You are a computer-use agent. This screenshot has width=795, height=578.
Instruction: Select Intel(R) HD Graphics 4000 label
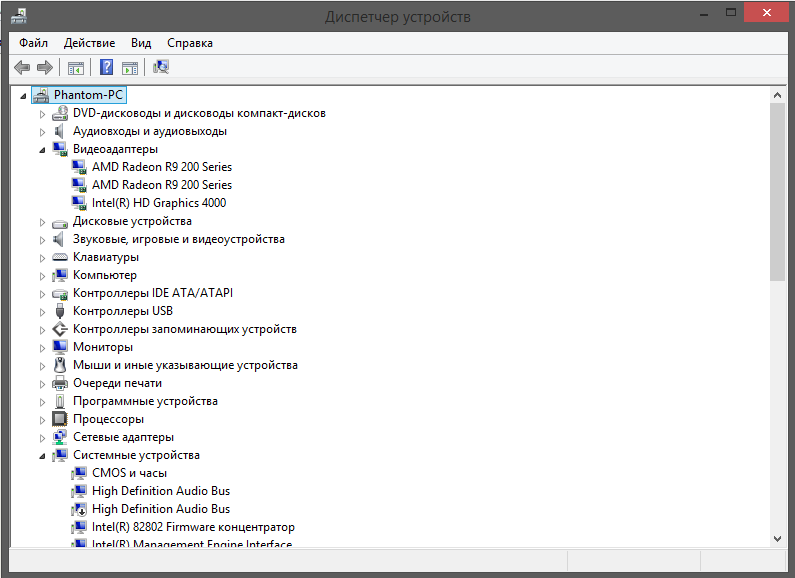[159, 203]
